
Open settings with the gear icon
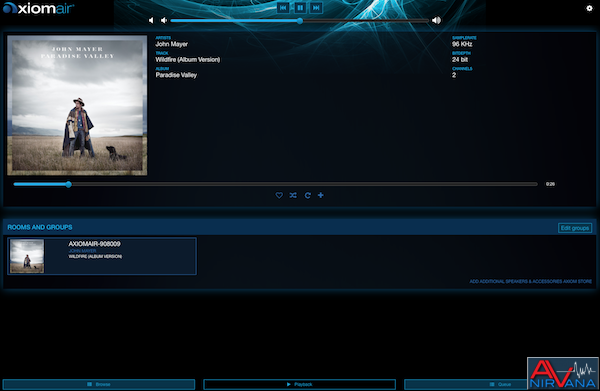pyautogui.click(x=589, y=8)
